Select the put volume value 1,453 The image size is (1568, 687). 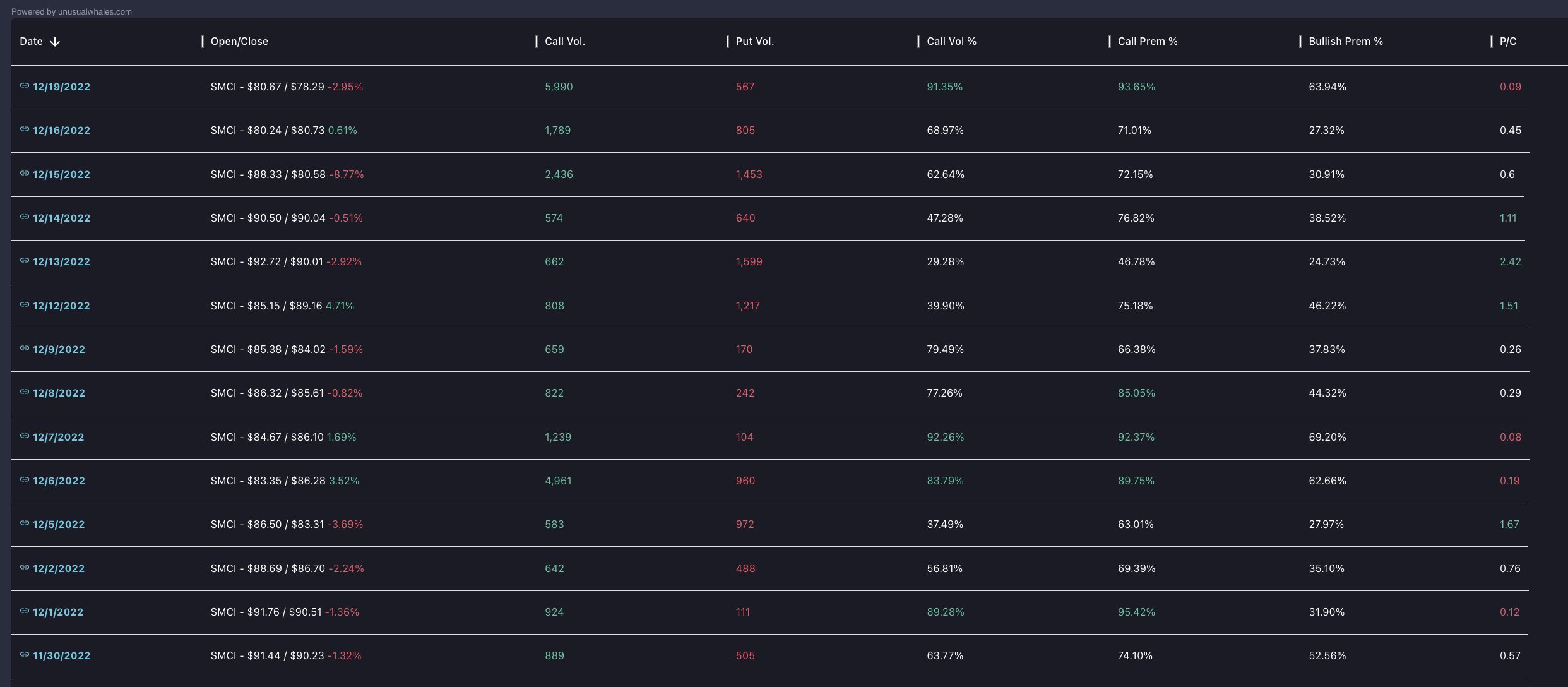tap(749, 174)
